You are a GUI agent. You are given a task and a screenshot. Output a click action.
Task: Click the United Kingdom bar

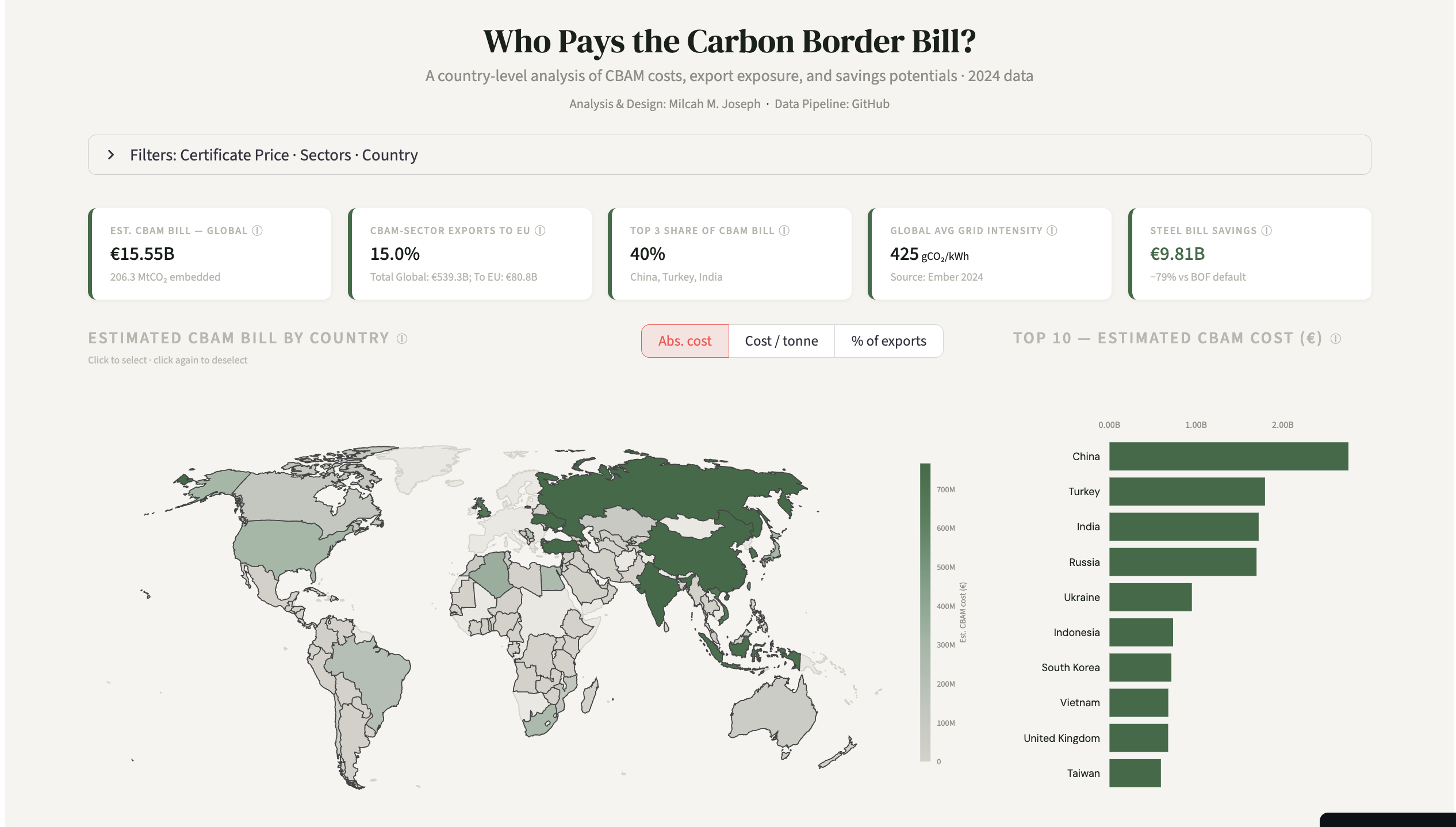coord(1139,738)
